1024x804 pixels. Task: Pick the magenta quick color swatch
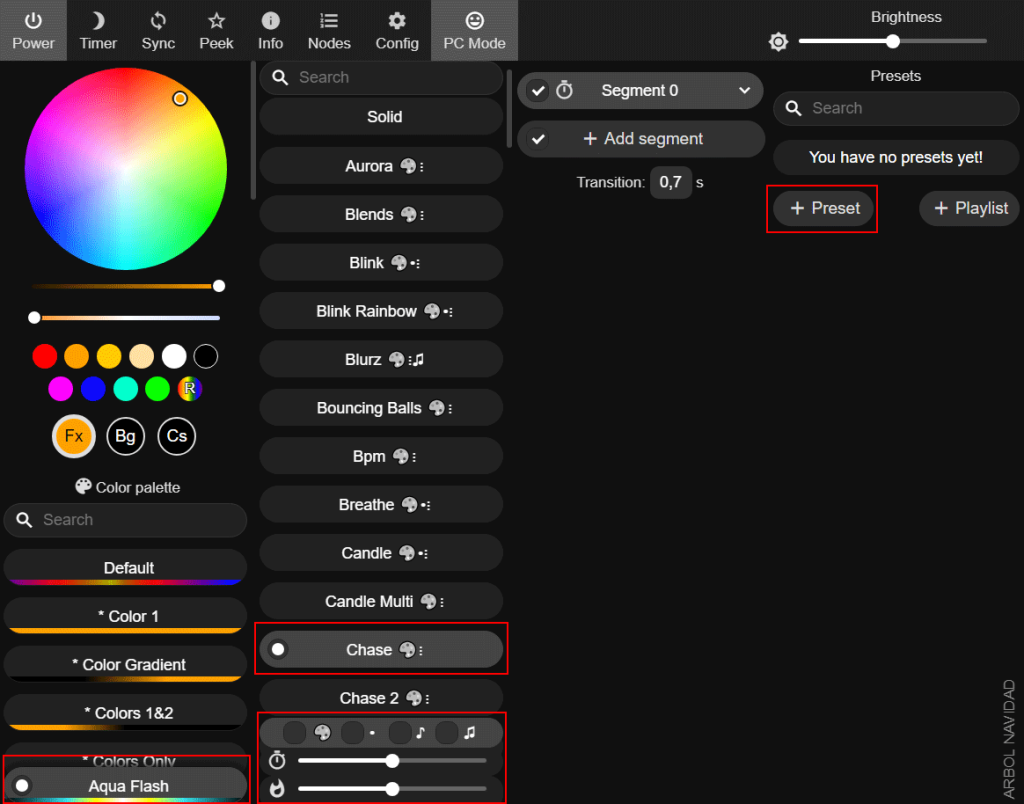(x=61, y=389)
